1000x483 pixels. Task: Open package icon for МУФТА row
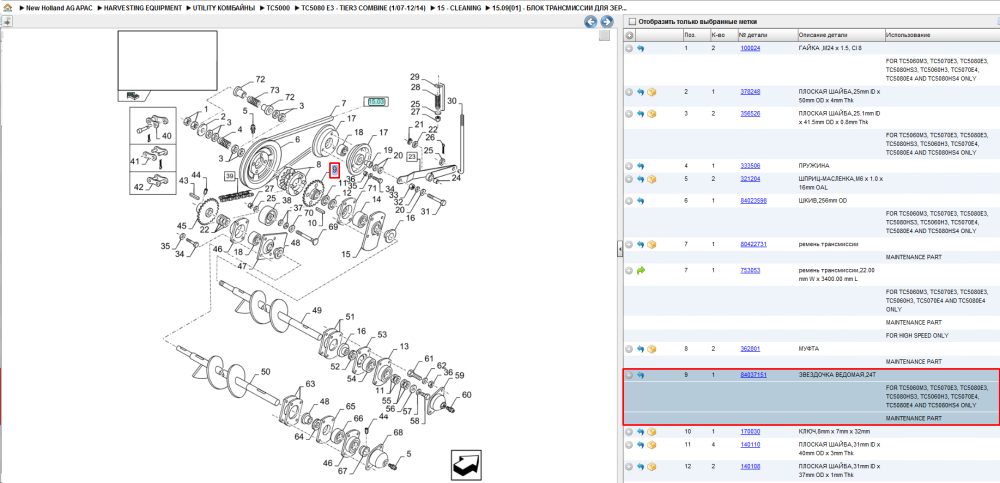click(x=652, y=349)
